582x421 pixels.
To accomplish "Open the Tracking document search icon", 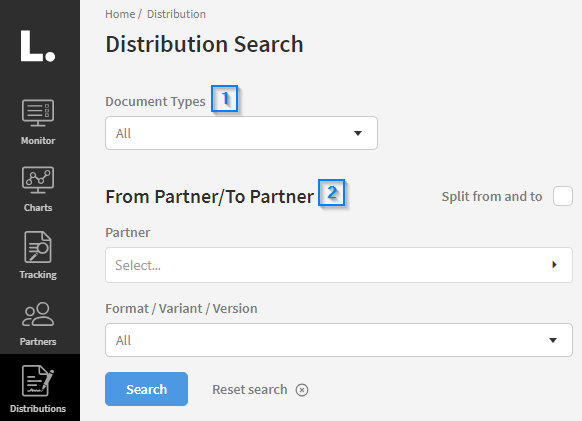I will (38, 247).
